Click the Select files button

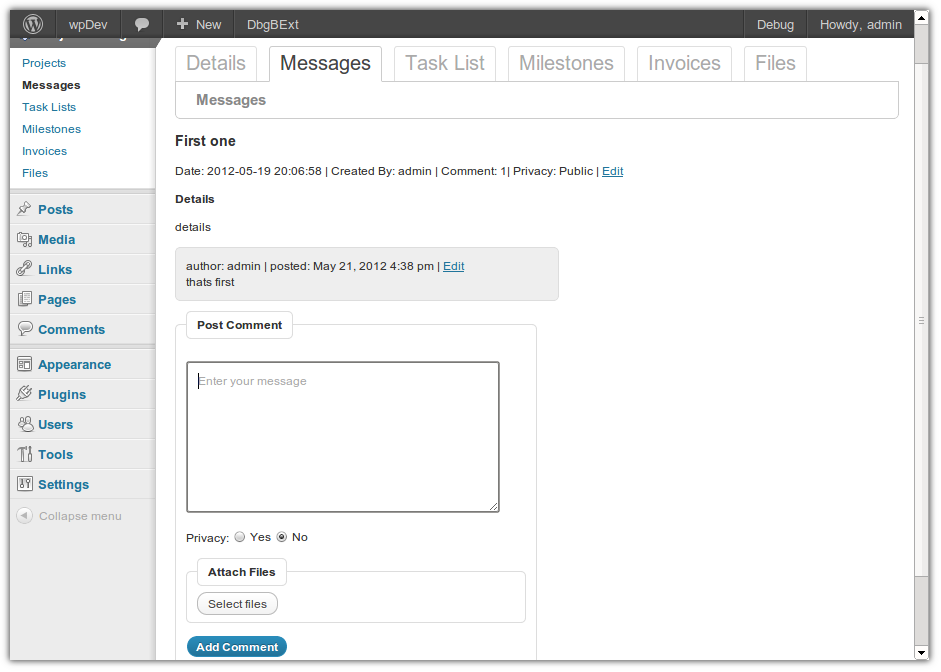point(237,604)
